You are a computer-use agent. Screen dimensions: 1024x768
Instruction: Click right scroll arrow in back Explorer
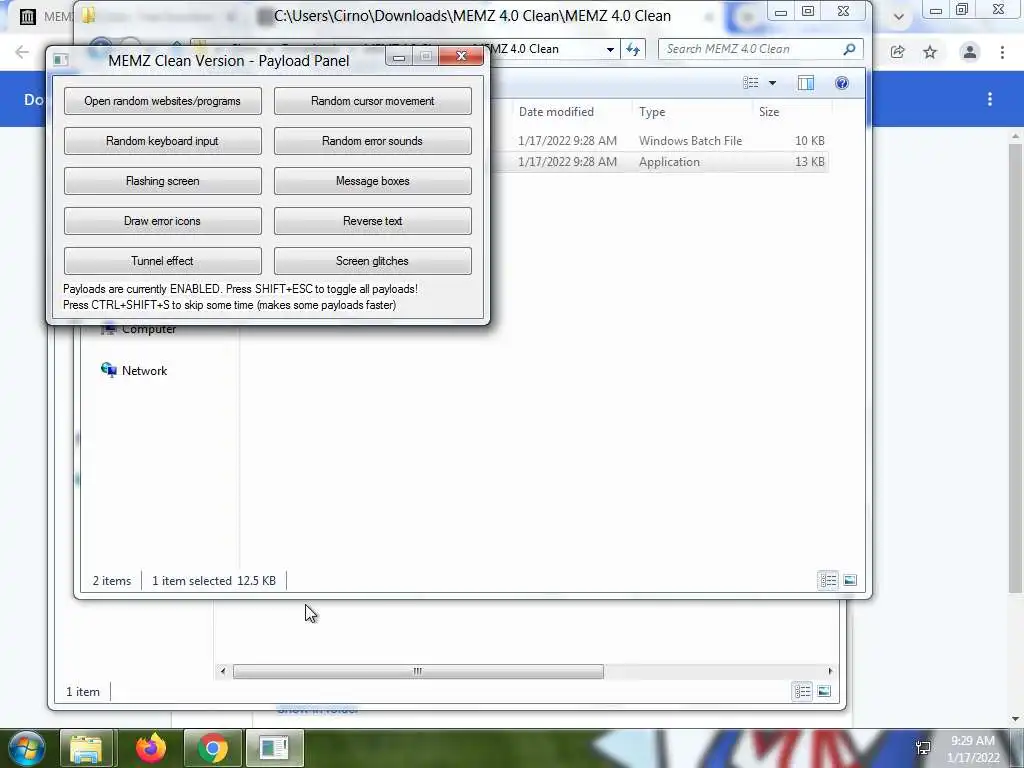(830, 671)
